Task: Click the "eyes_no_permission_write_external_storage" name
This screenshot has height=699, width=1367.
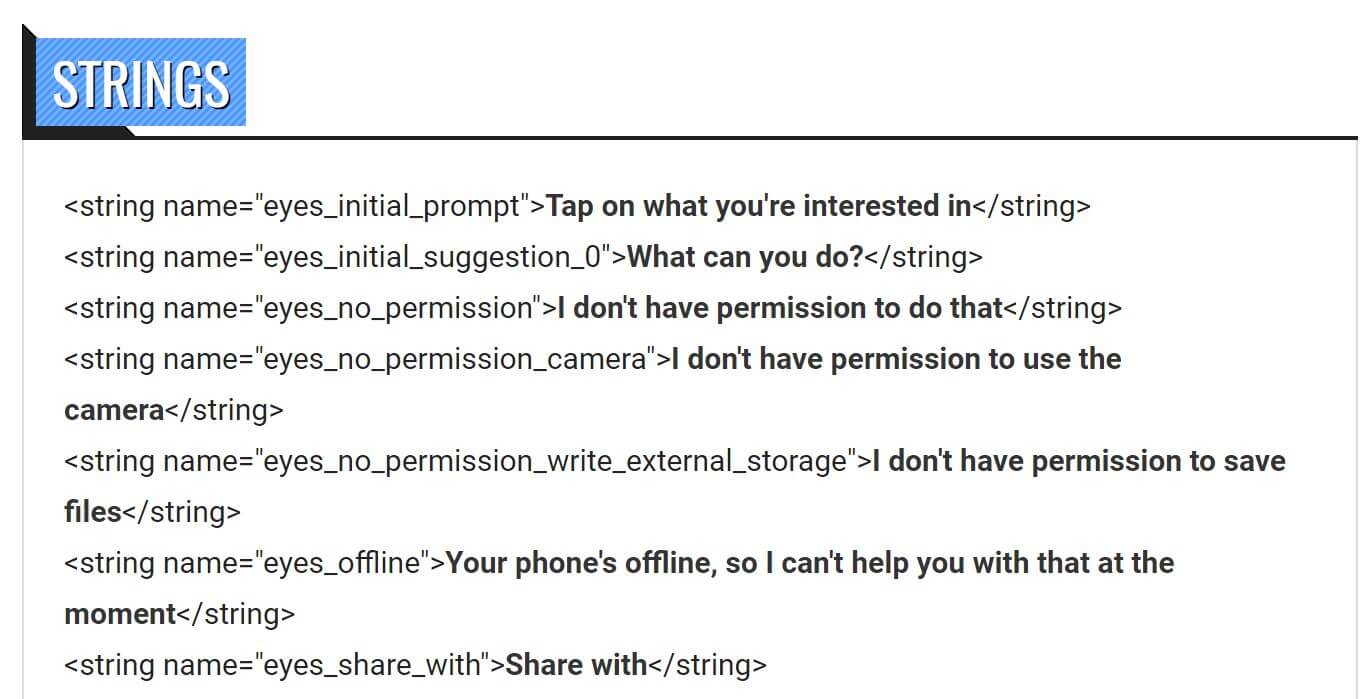Action: pyautogui.click(x=555, y=461)
